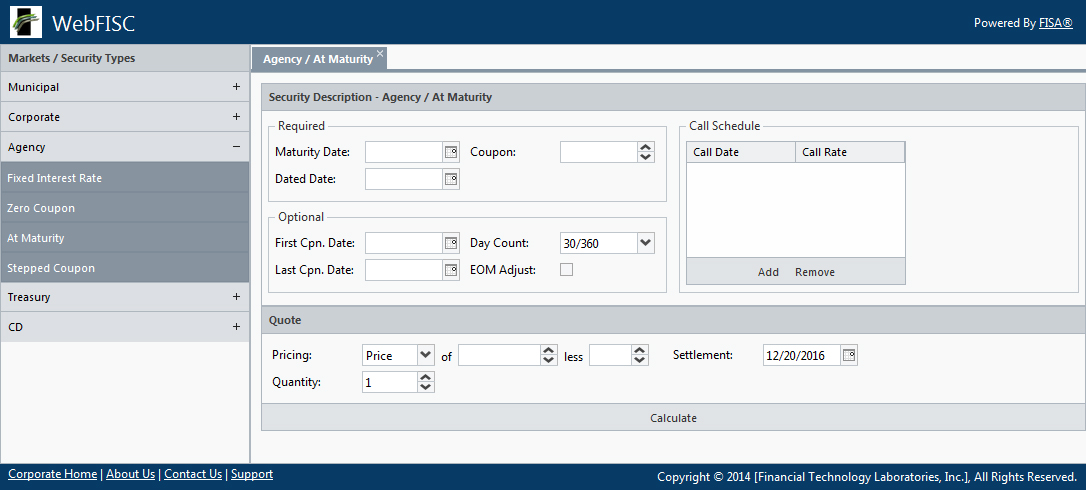
Task: Click the Maturity Date input field
Action: pos(404,152)
